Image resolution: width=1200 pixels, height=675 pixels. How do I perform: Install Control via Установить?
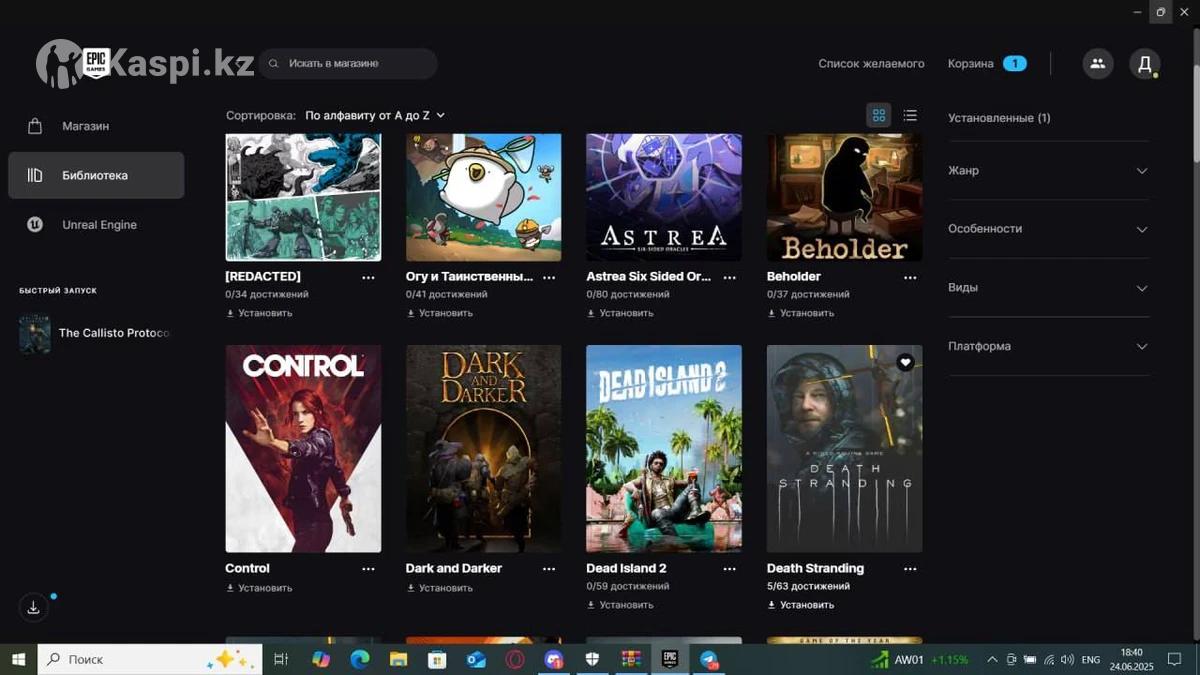[x=259, y=588]
